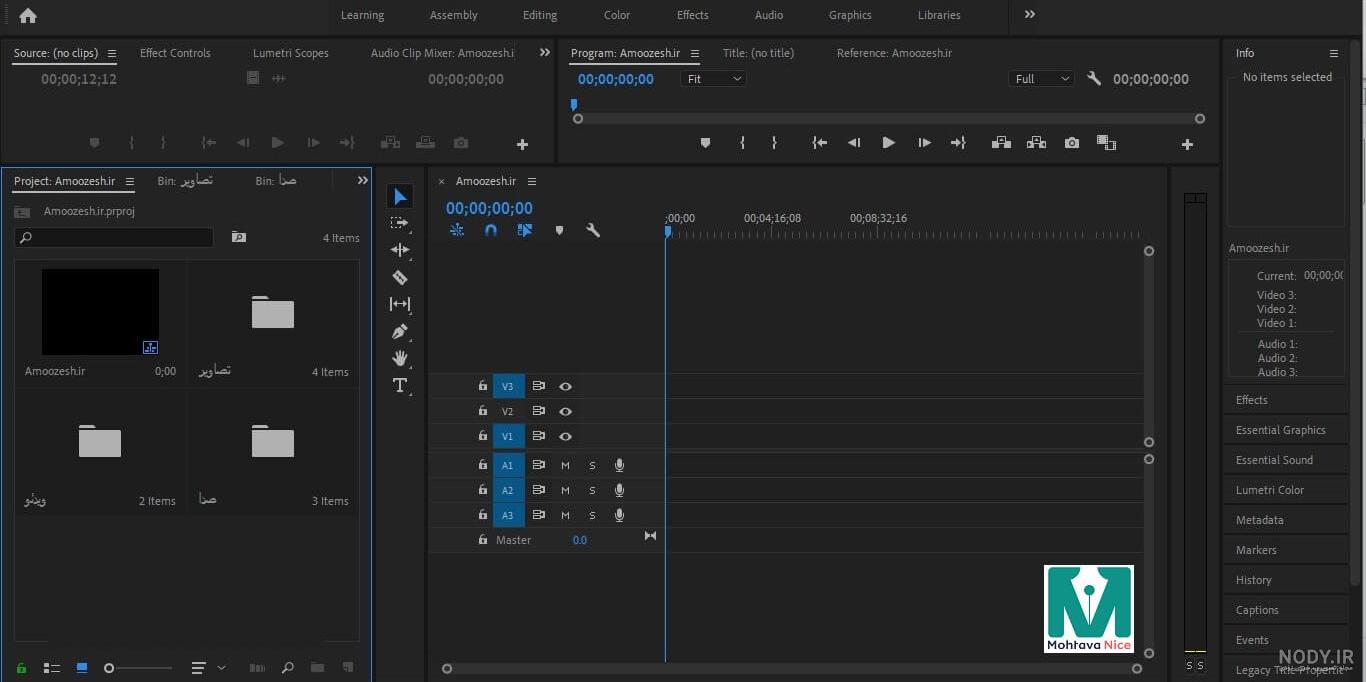Hide video track V2 with eye icon
This screenshot has height=682, width=1366.
pos(565,411)
